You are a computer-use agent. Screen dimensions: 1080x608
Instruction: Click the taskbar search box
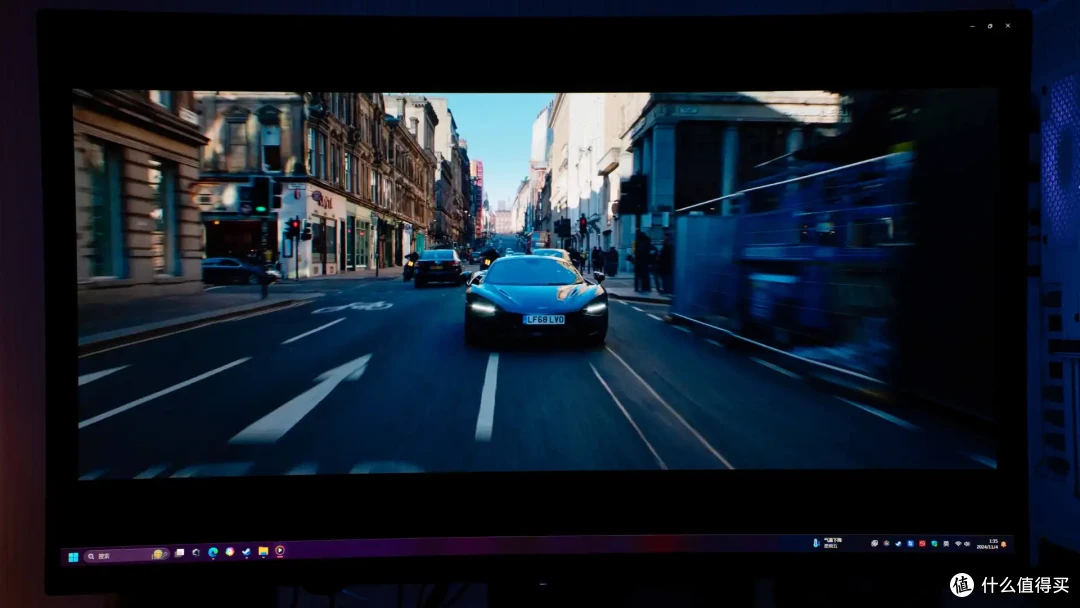(x=127, y=555)
